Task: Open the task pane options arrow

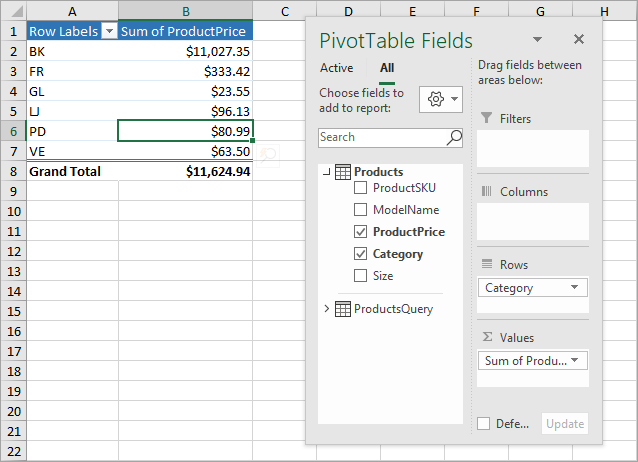Action: pyautogui.click(x=537, y=39)
